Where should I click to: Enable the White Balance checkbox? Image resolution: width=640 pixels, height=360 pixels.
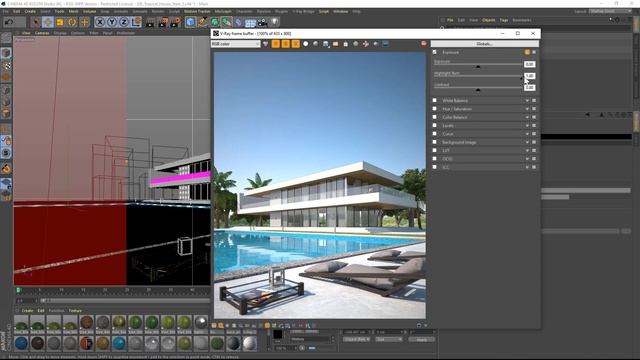click(435, 100)
